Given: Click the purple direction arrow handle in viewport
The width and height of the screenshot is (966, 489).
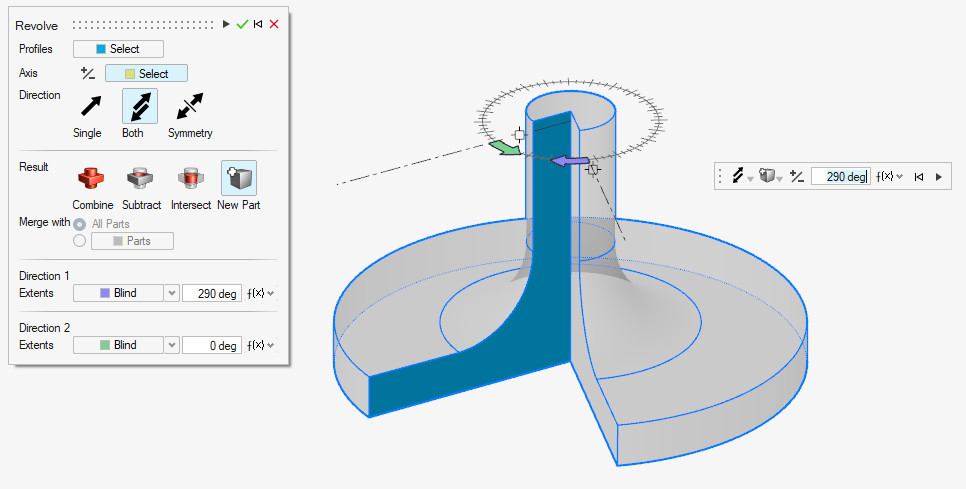Looking at the screenshot, I should pos(571,160).
